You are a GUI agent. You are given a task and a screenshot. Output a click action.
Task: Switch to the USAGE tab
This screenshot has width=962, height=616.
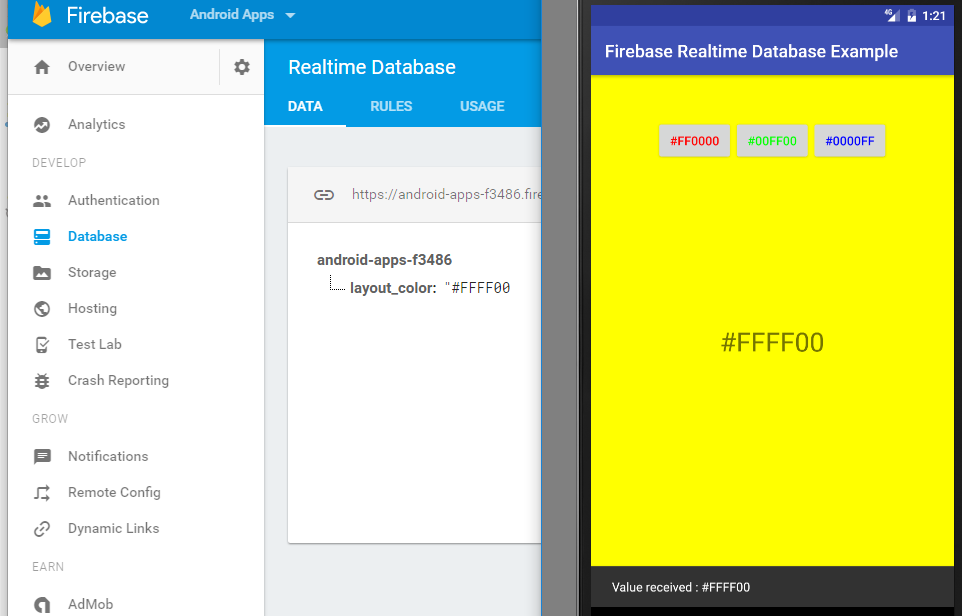point(482,106)
